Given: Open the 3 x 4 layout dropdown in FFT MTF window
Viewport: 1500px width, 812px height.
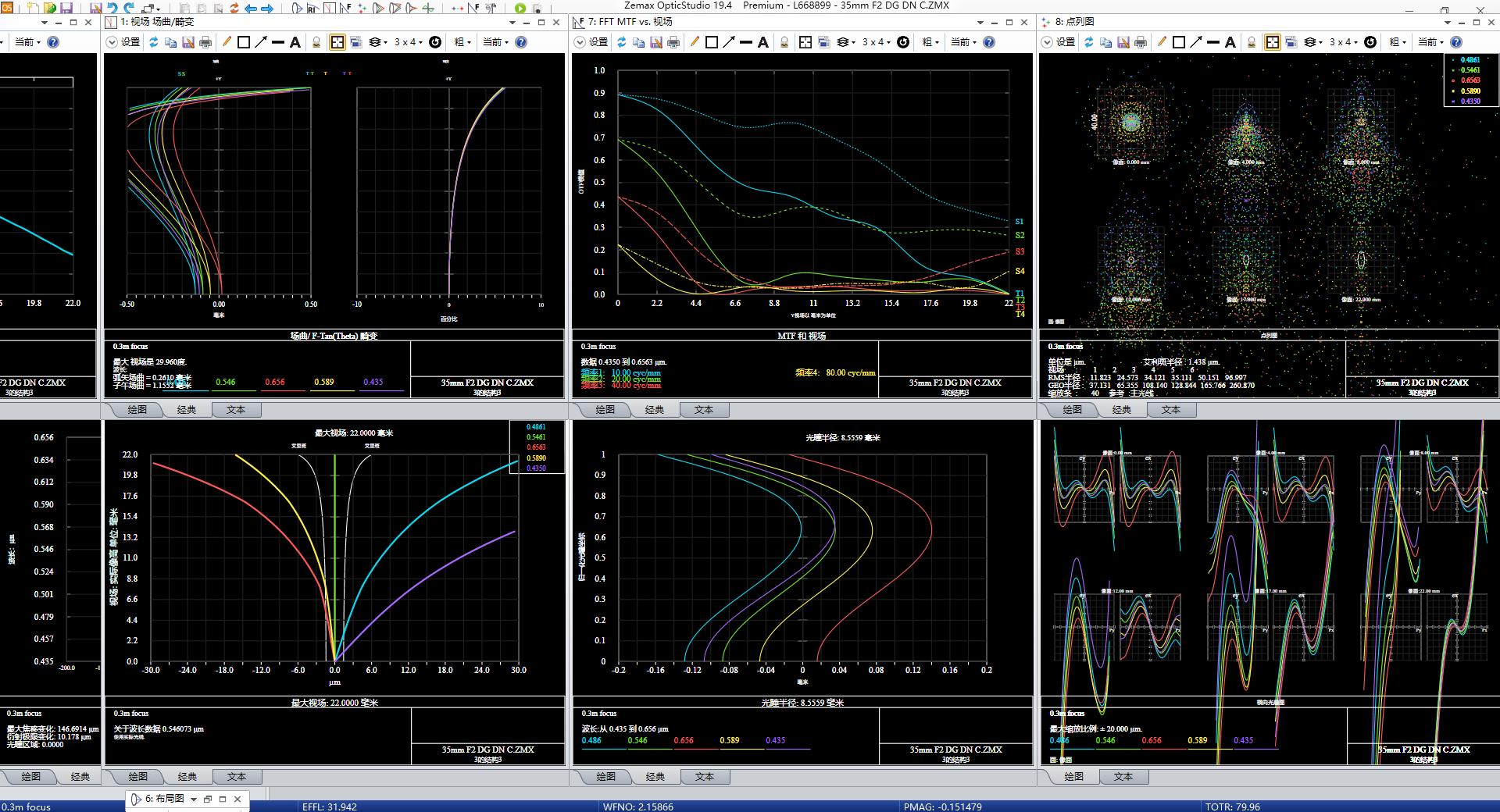Looking at the screenshot, I should click(x=876, y=42).
